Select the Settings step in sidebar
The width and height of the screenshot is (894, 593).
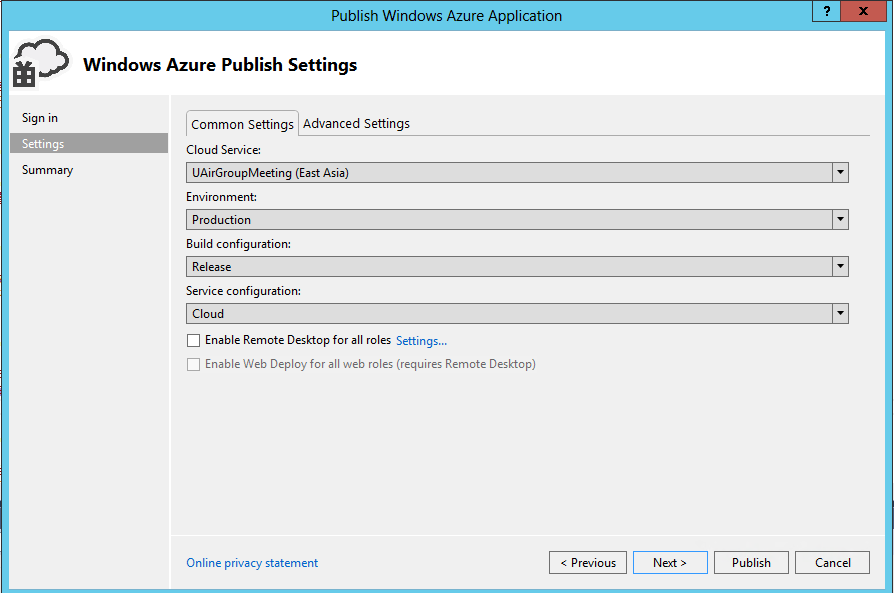click(x=43, y=144)
